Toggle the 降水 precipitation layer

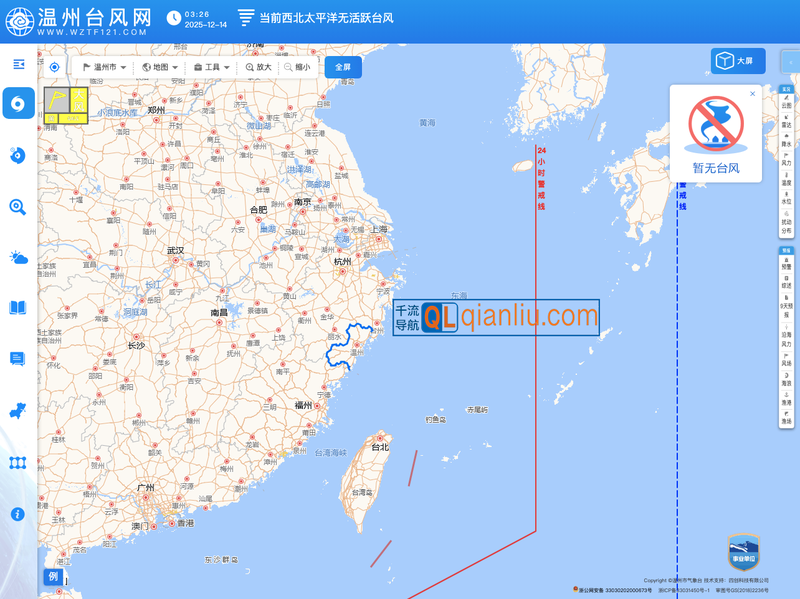click(x=786, y=139)
